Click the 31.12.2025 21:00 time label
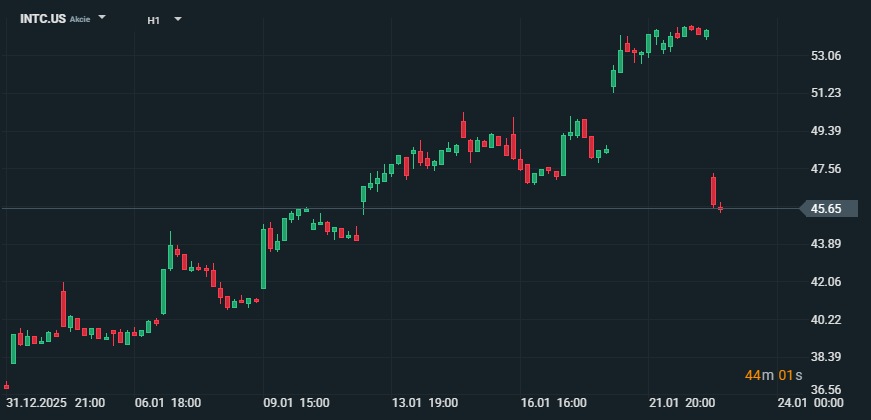The width and height of the screenshot is (871, 420). 55,402
